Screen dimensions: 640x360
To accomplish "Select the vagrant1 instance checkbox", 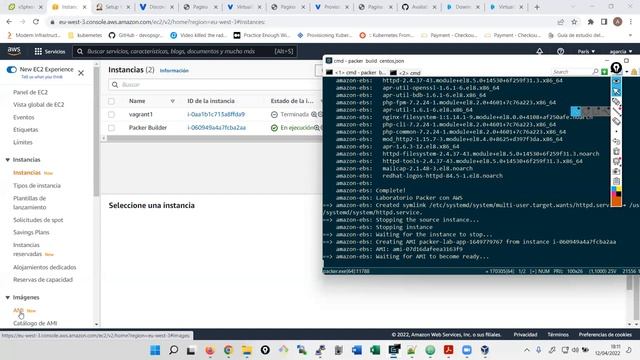I will (x=111, y=114).
